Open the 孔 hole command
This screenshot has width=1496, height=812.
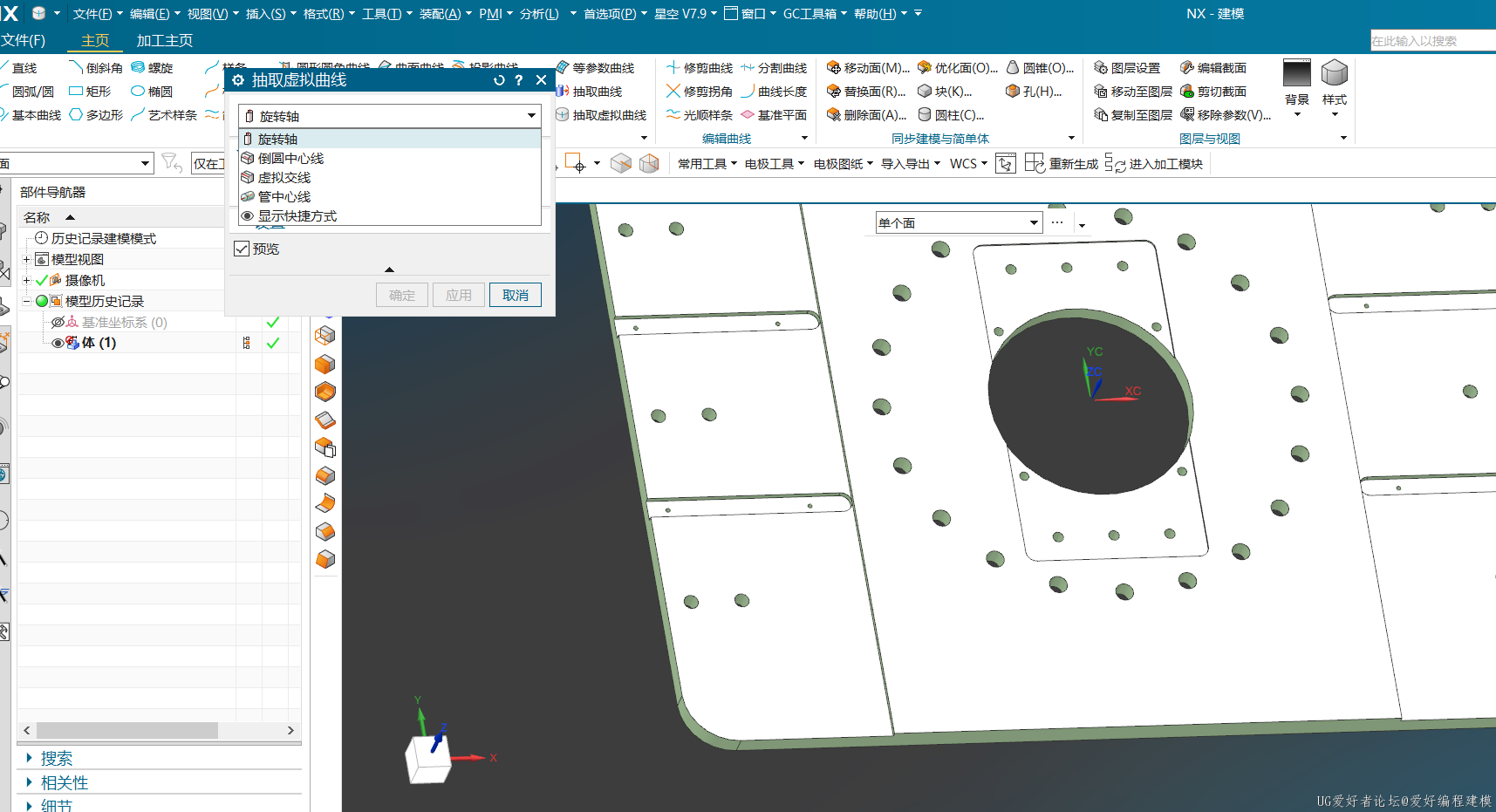[1034, 92]
